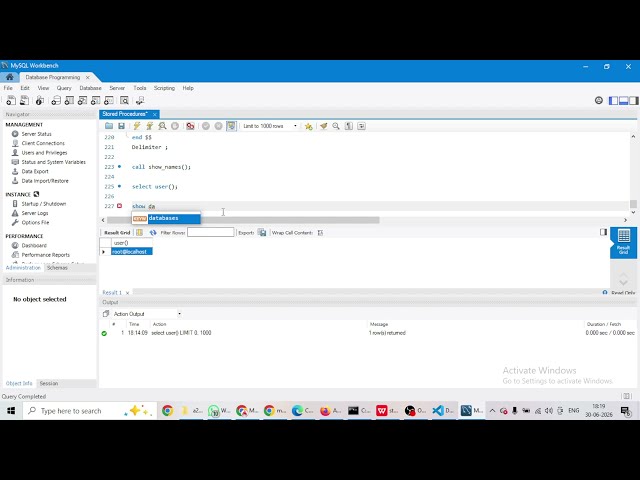The image size is (640, 480).
Task: Select the root@localhost result cell
Action: click(131, 252)
